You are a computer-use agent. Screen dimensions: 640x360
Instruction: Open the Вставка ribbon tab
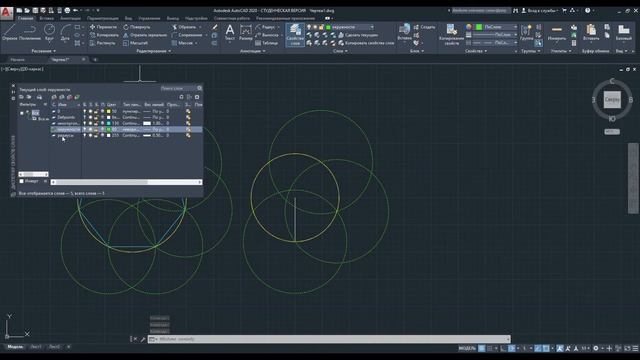(46, 18)
